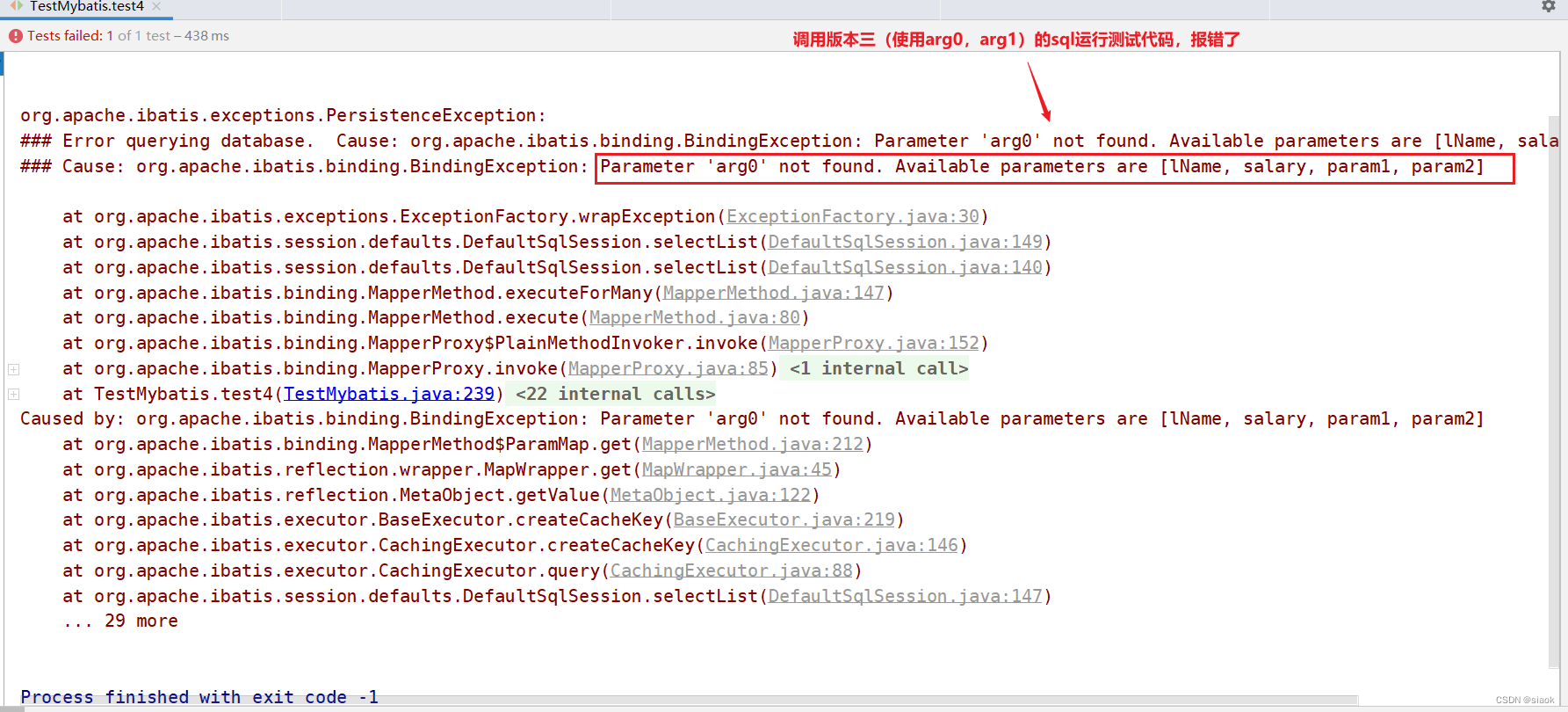
Task: Click the 'Tests failed: 1 of 1 test' status
Action: [128, 36]
